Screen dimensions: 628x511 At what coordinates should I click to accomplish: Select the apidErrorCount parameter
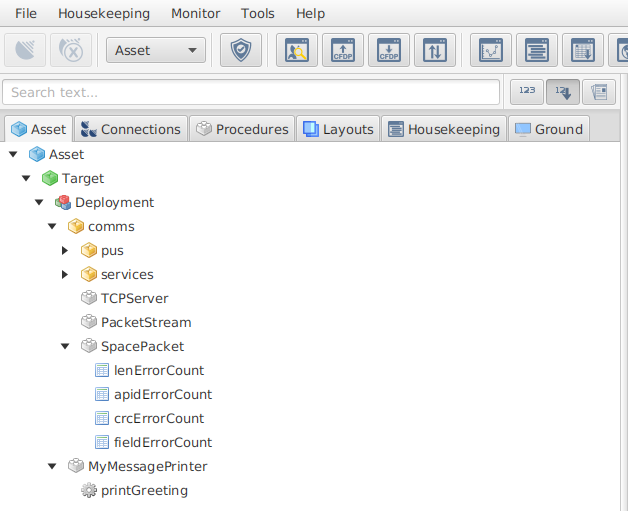163,394
